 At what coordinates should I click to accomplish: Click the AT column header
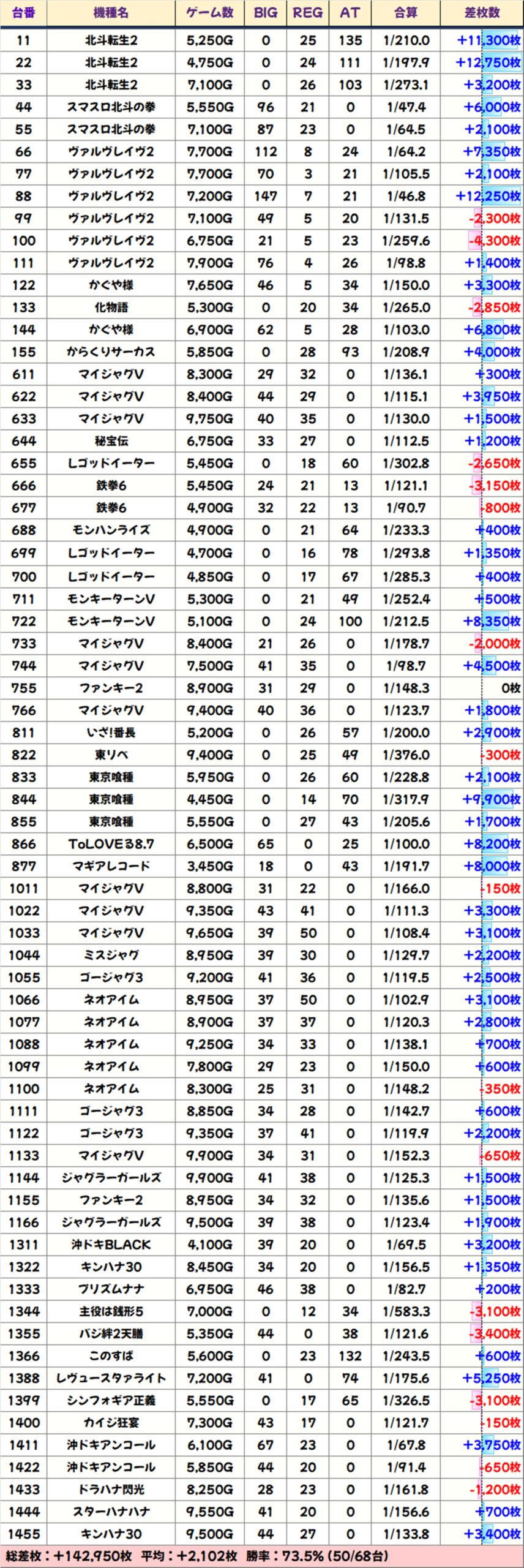coord(350,13)
